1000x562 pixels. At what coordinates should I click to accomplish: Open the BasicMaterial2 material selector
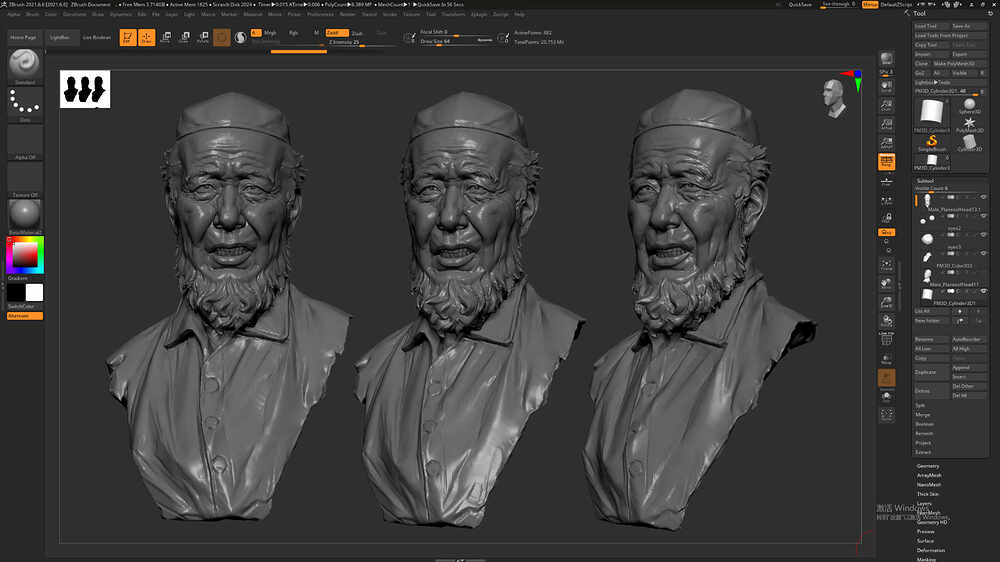tap(25, 217)
